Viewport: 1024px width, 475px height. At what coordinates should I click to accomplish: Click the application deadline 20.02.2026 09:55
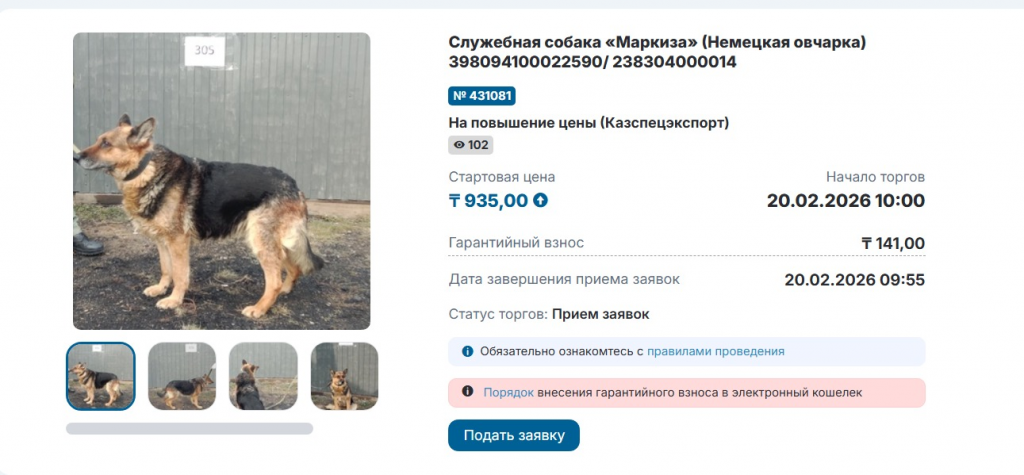(x=854, y=279)
